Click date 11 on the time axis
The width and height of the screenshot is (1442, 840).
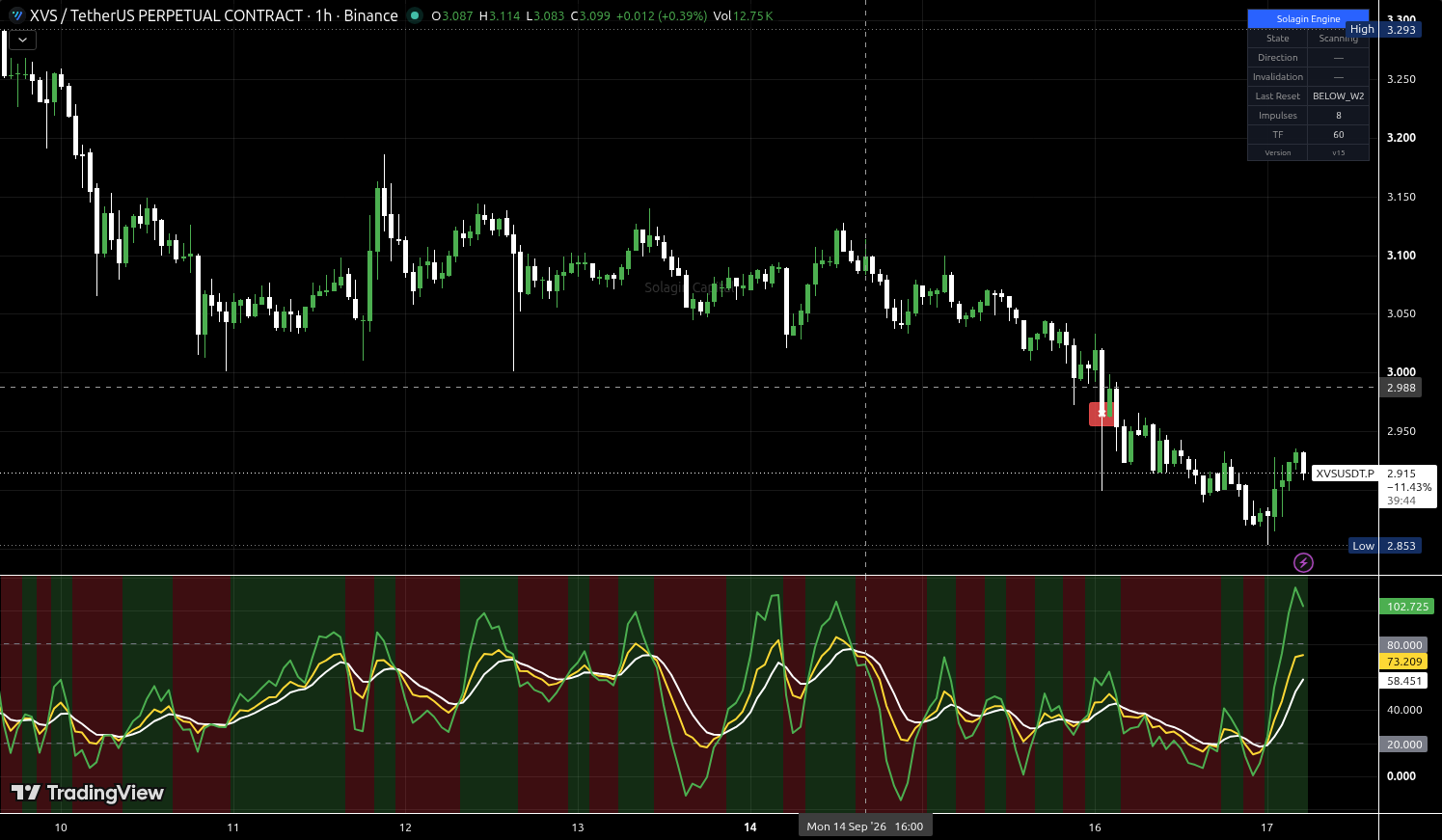(x=232, y=827)
